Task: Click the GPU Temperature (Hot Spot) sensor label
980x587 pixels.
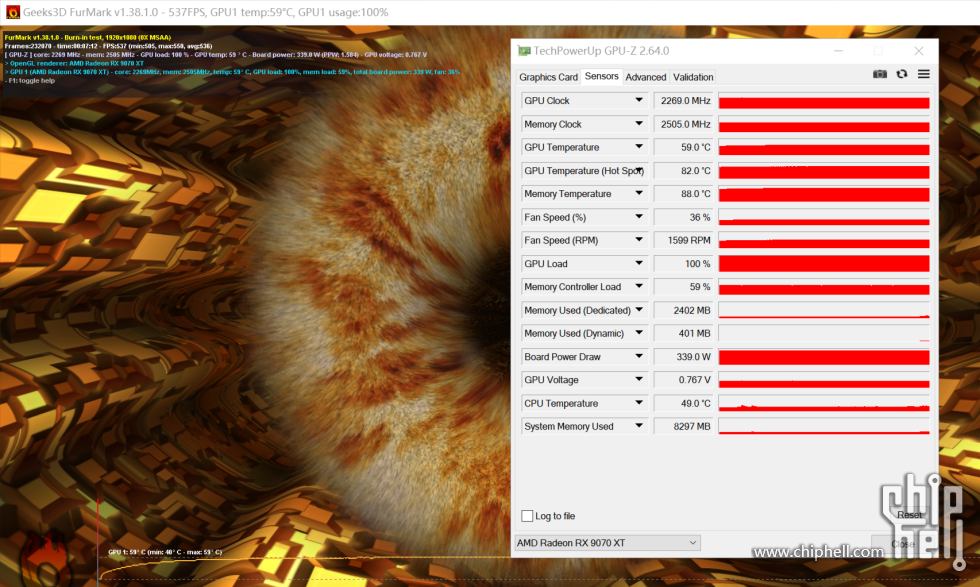Action: (584, 171)
